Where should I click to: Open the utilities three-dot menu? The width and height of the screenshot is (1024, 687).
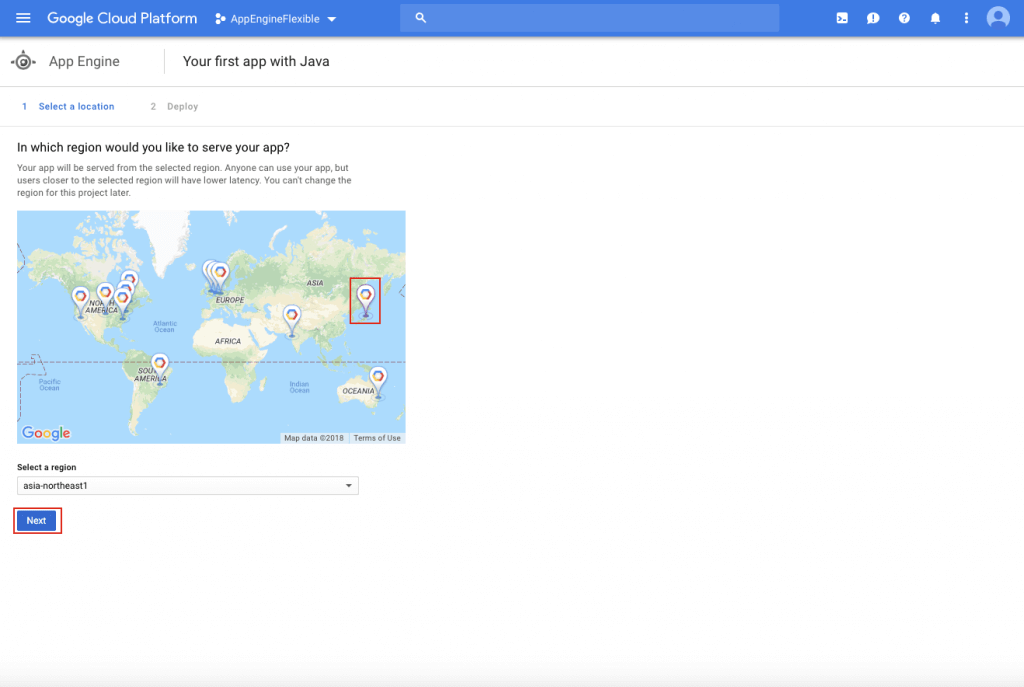point(966,17)
